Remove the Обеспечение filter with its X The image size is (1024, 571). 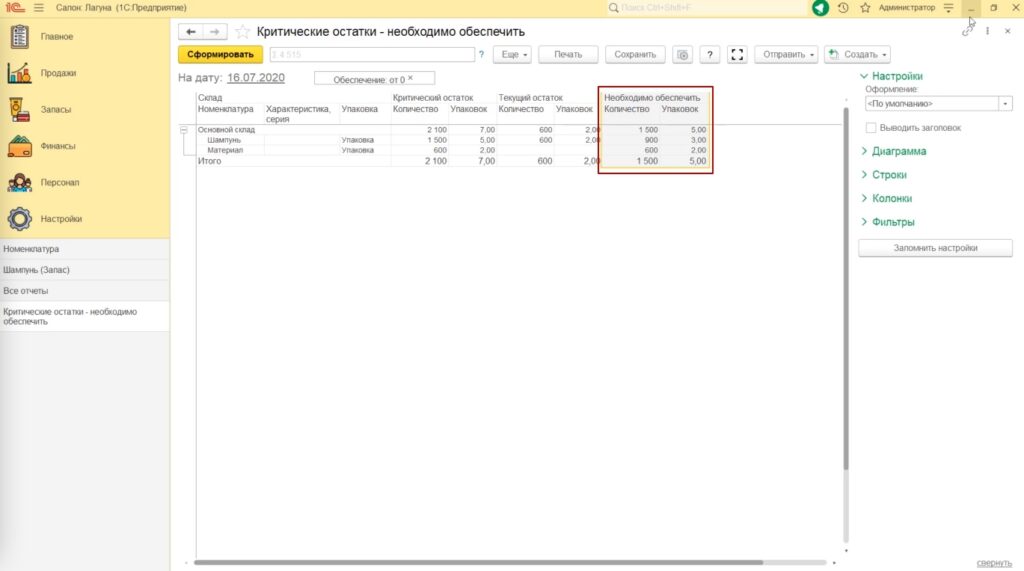410,78
